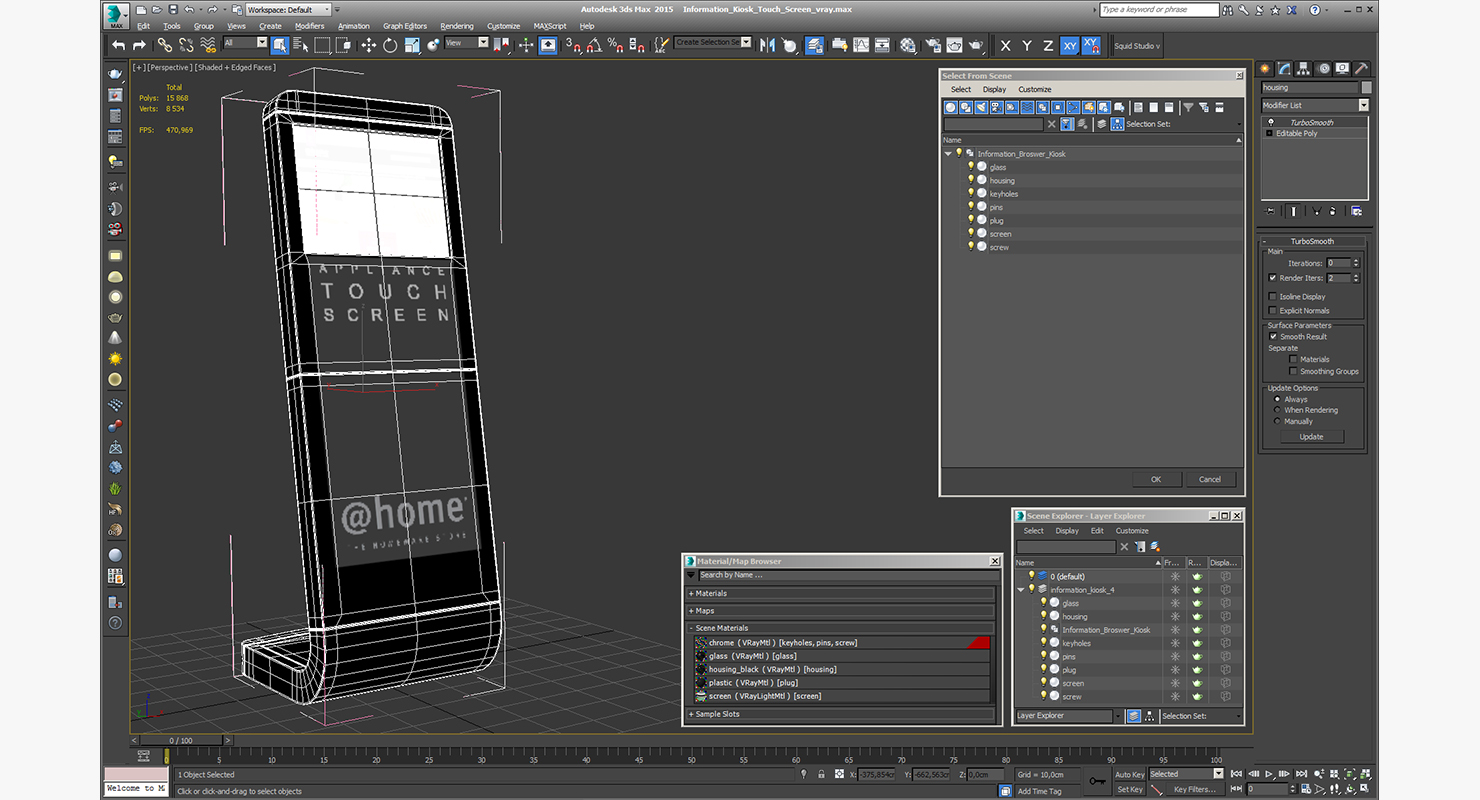1480x800 pixels.
Task: Click the TurboSmooth Update button
Action: tap(1311, 437)
